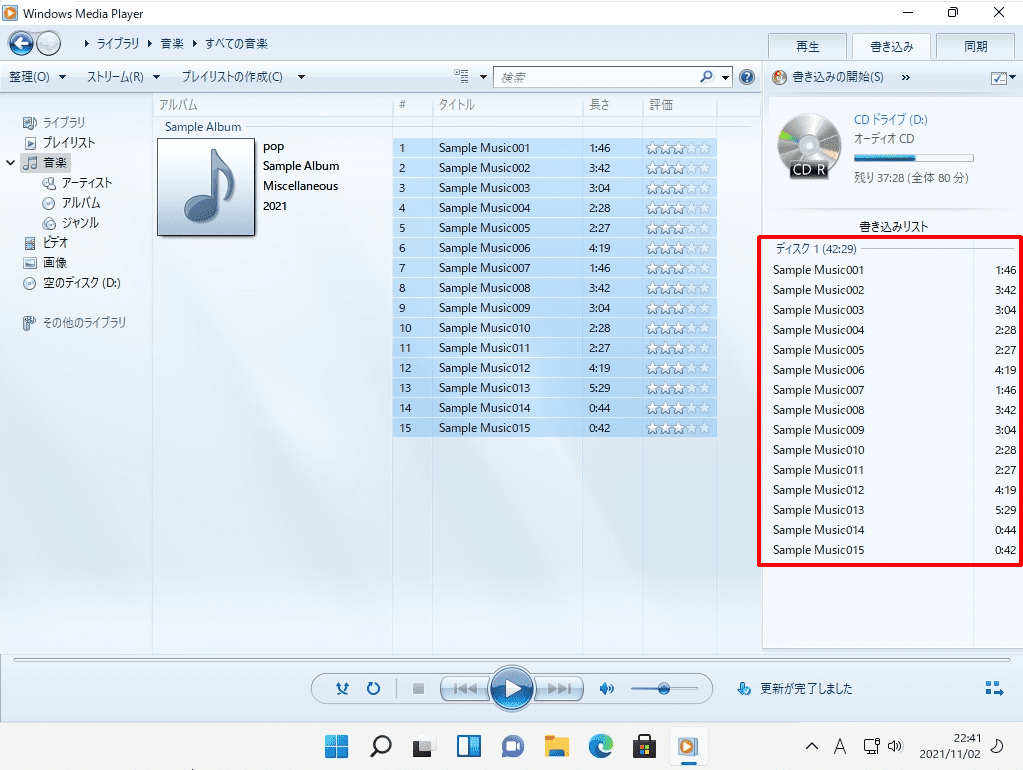The width and height of the screenshot is (1023, 770).
Task: Stop playback with the stop button
Action: pos(419,688)
